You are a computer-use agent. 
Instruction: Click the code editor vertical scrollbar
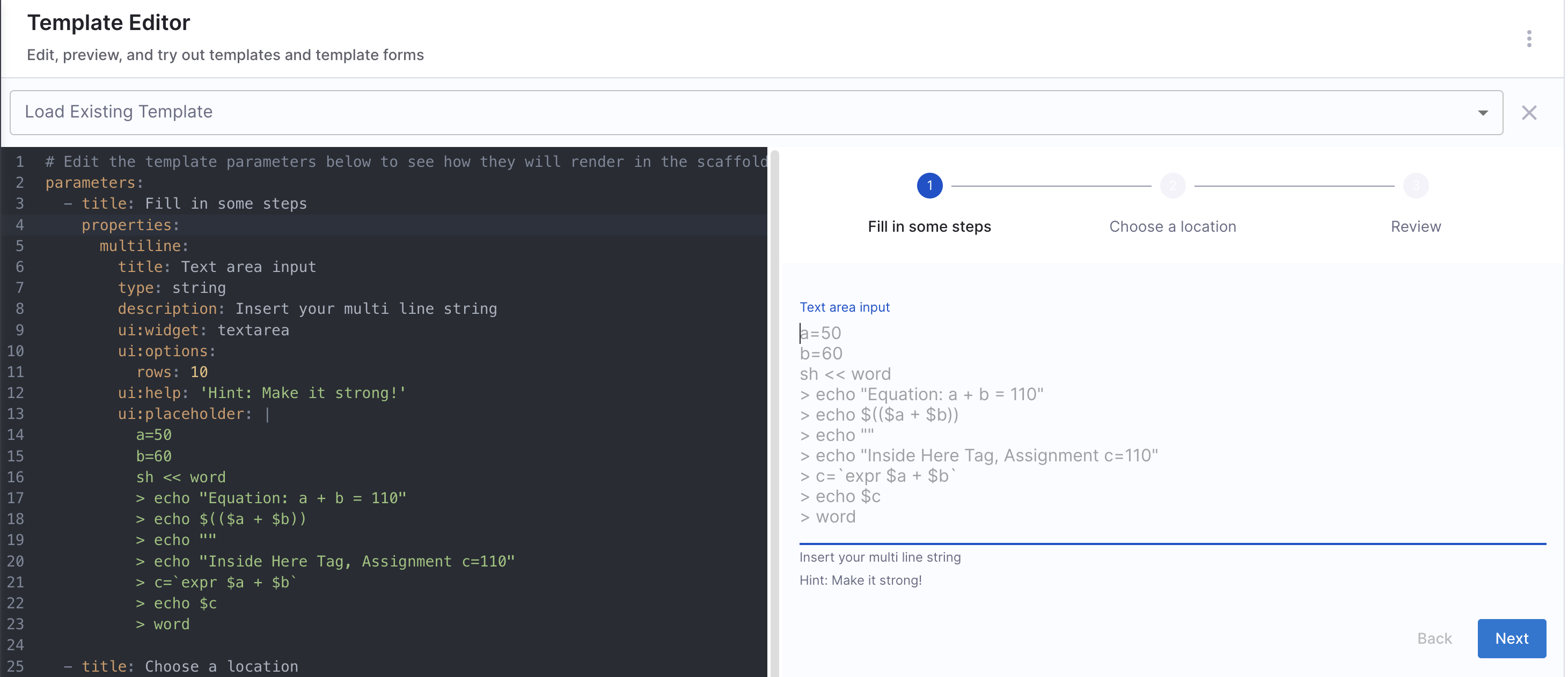click(774, 414)
